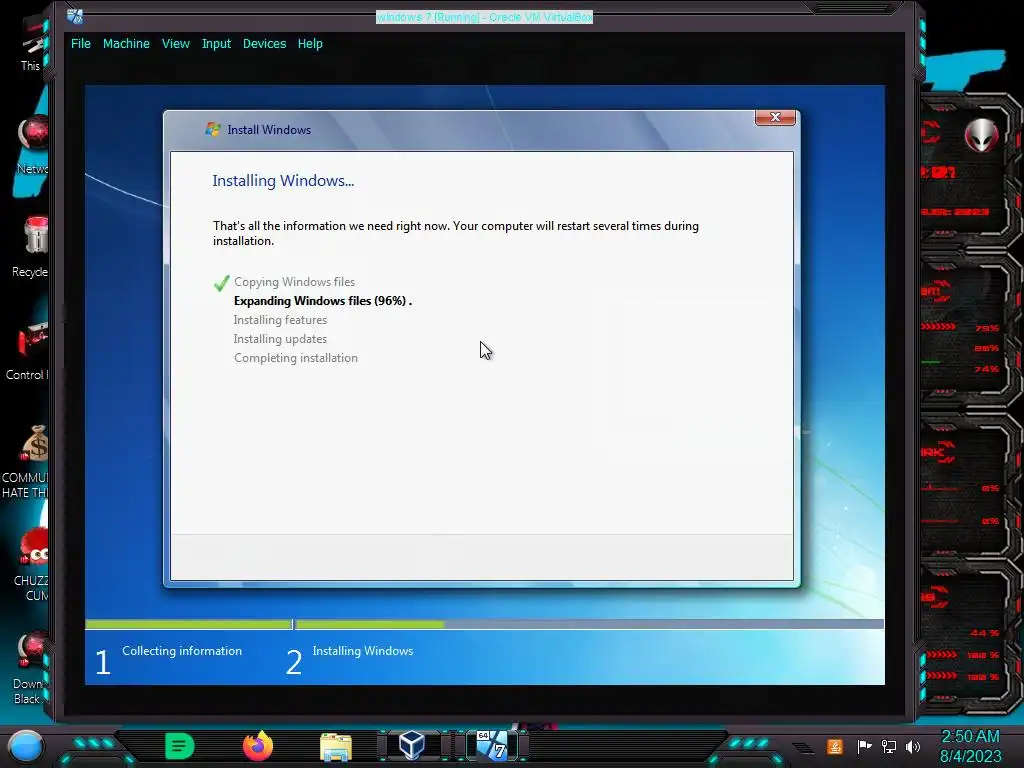Click 'Completing installation' step text

coord(296,358)
